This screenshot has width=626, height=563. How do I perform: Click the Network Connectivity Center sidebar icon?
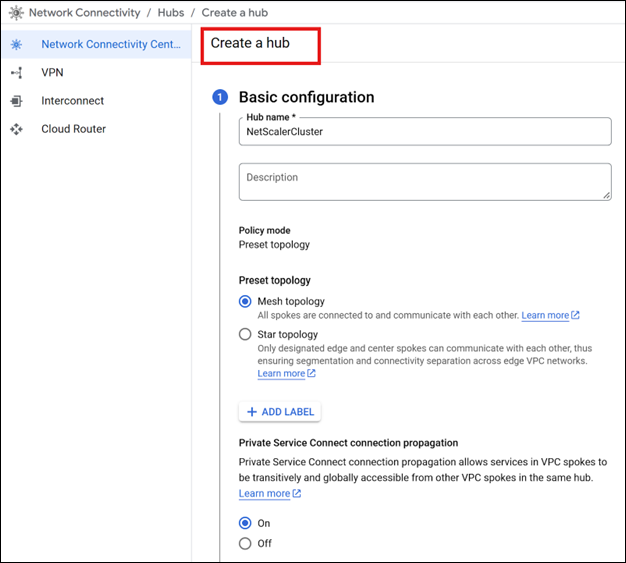pyautogui.click(x=16, y=45)
